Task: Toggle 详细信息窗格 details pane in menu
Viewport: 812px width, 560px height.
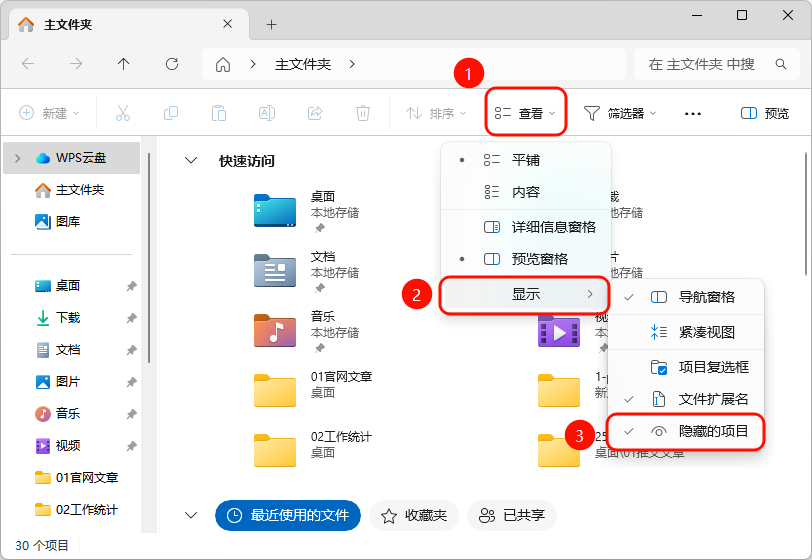Action: (x=526, y=227)
